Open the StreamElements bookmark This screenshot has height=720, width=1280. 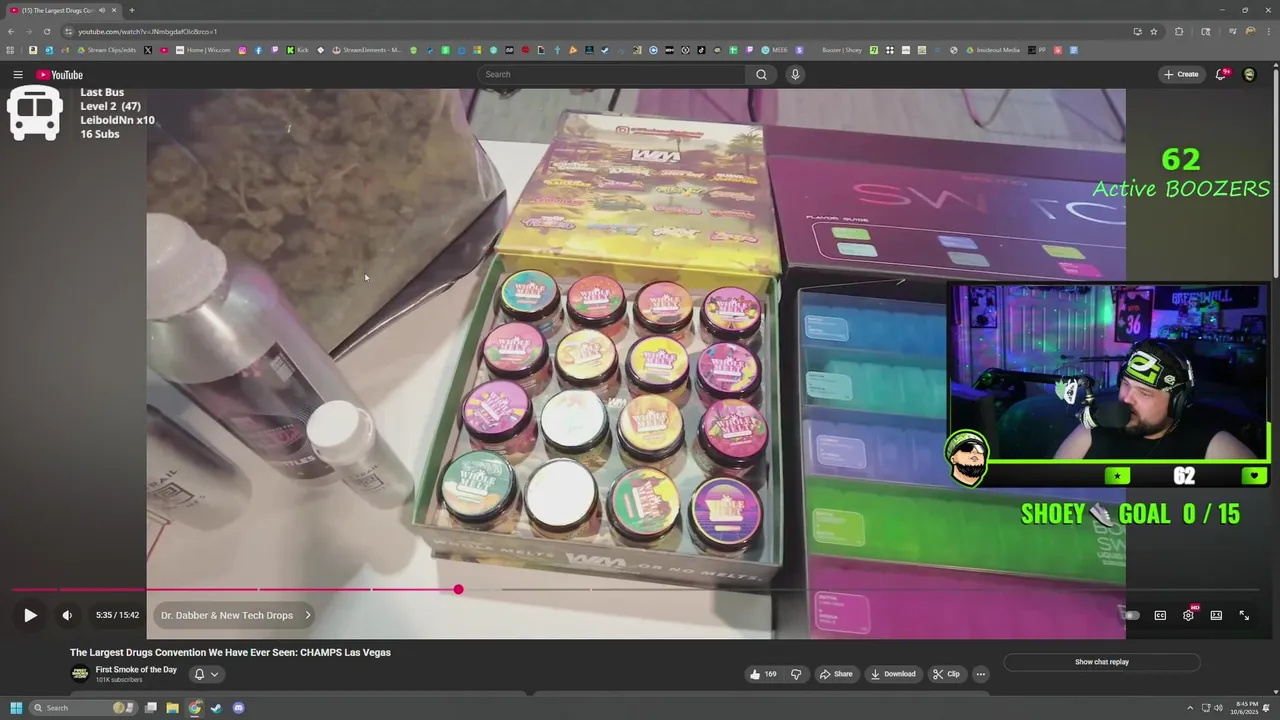click(367, 50)
